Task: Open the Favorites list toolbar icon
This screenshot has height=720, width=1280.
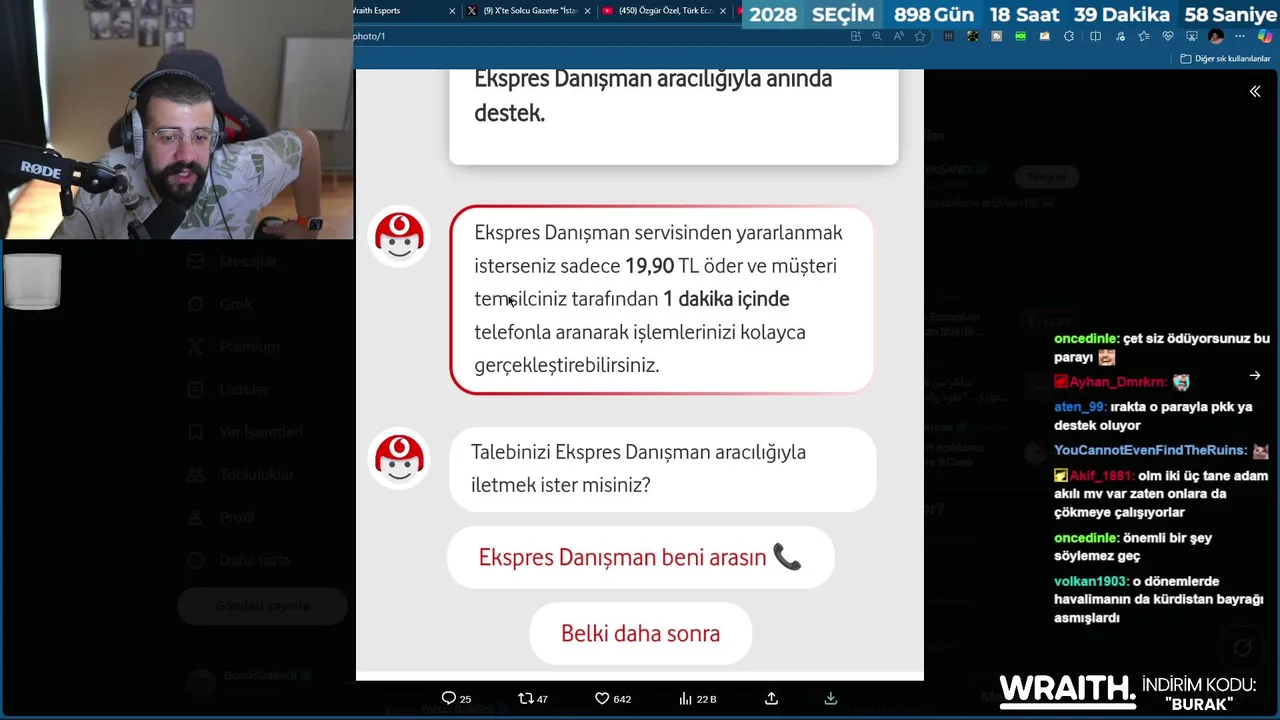Action: [x=1144, y=36]
